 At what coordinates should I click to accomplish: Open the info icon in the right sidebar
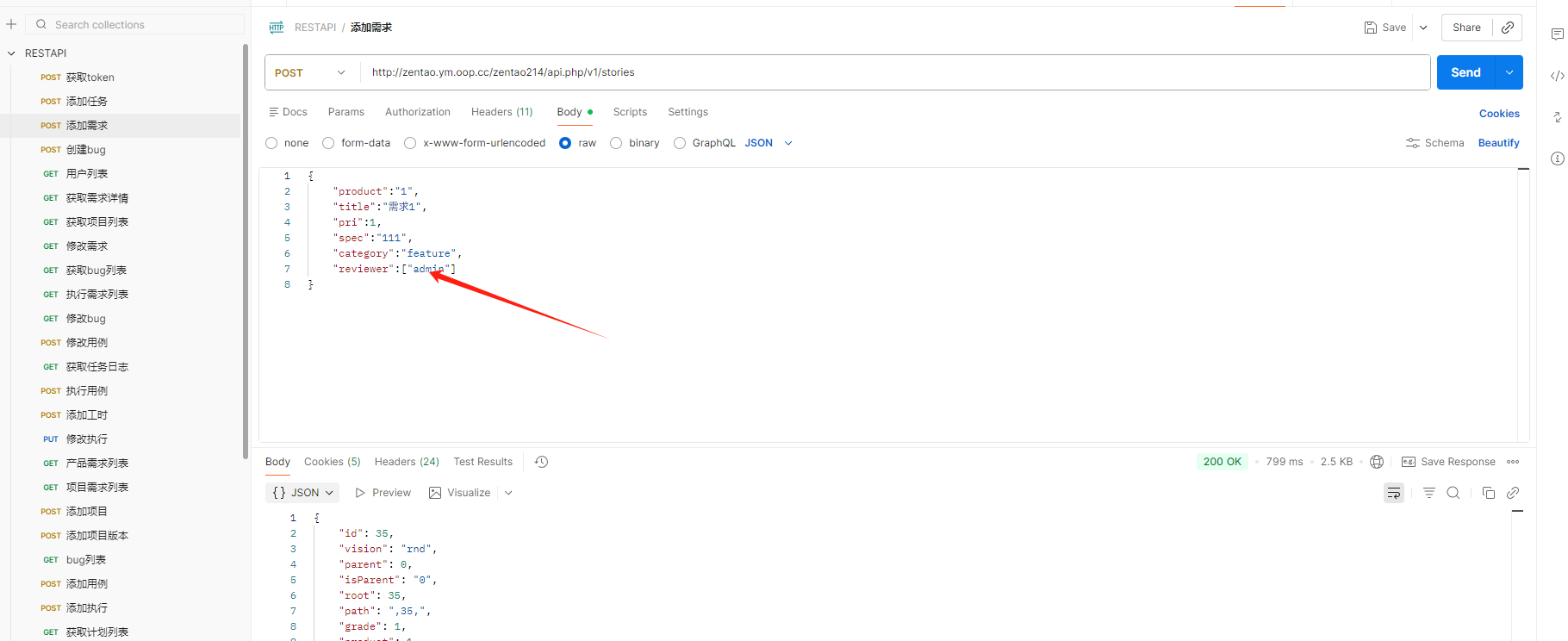(1557, 159)
